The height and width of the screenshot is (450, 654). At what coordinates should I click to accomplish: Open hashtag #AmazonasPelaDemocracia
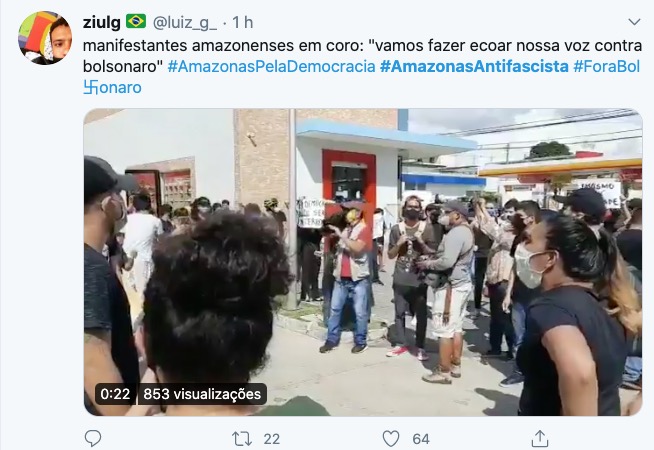point(272,66)
